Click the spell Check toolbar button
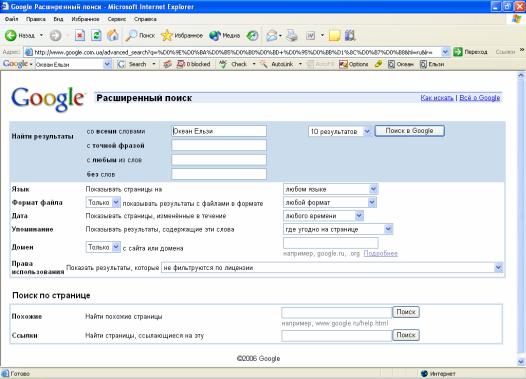This screenshot has width=526, height=379. click(234, 64)
